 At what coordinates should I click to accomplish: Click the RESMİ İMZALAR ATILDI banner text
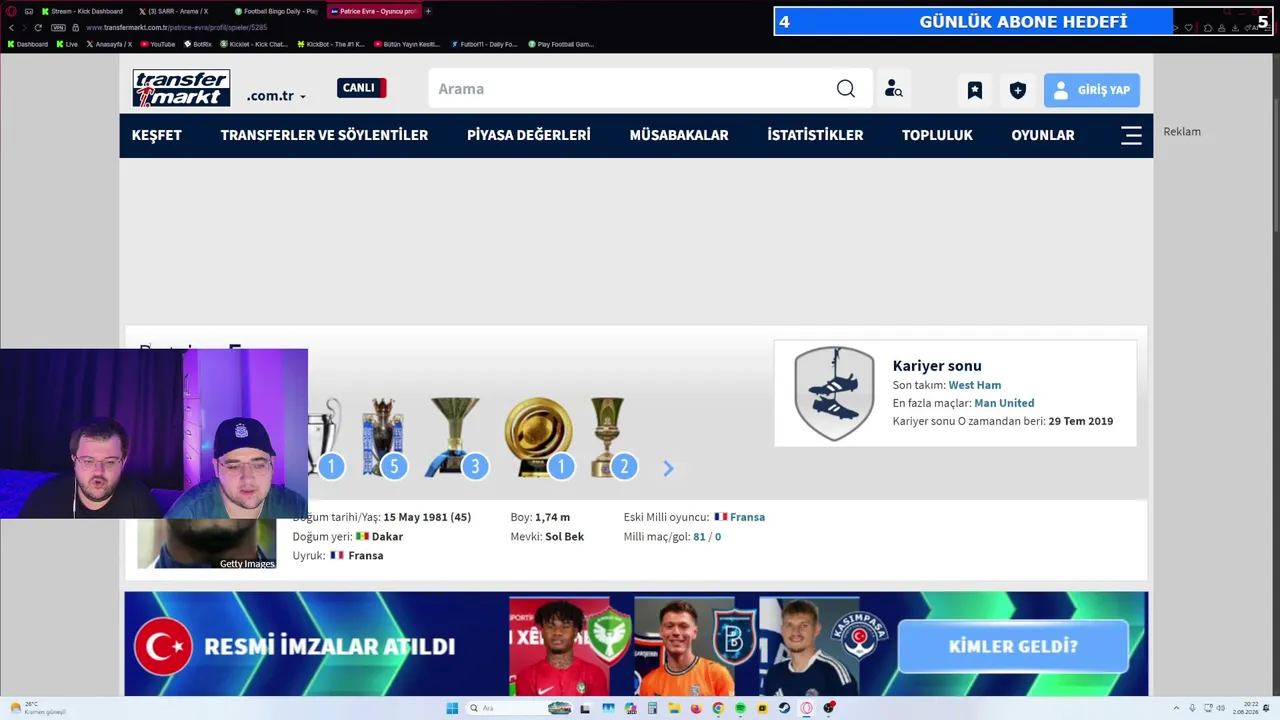point(329,646)
